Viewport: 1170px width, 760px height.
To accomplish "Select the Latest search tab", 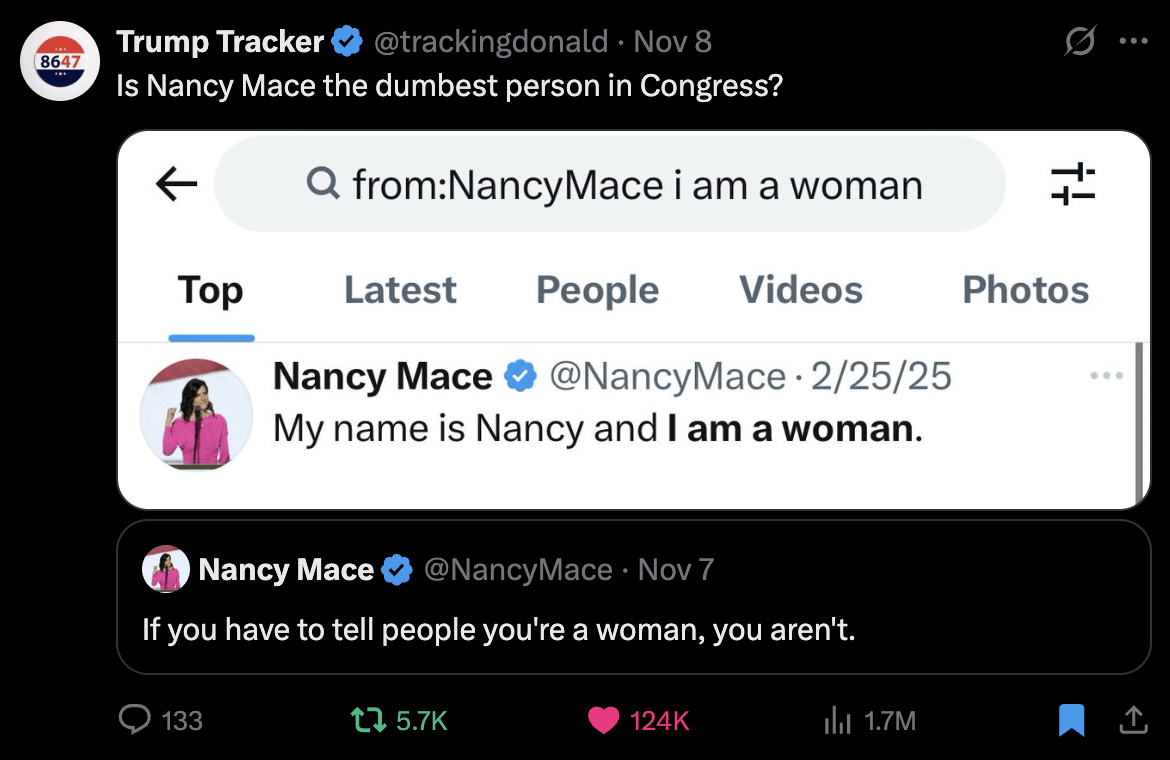I will tap(400, 290).
